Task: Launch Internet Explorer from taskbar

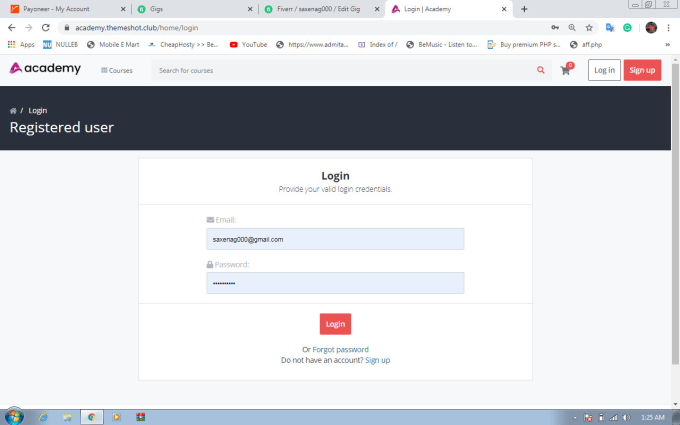Action: coord(43,417)
